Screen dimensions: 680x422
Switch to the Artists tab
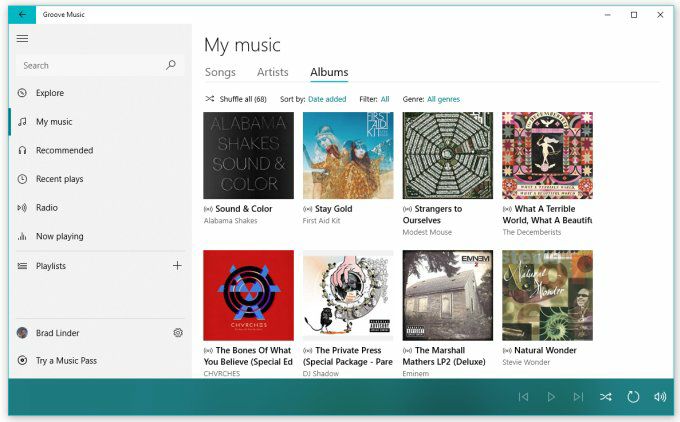click(x=272, y=72)
